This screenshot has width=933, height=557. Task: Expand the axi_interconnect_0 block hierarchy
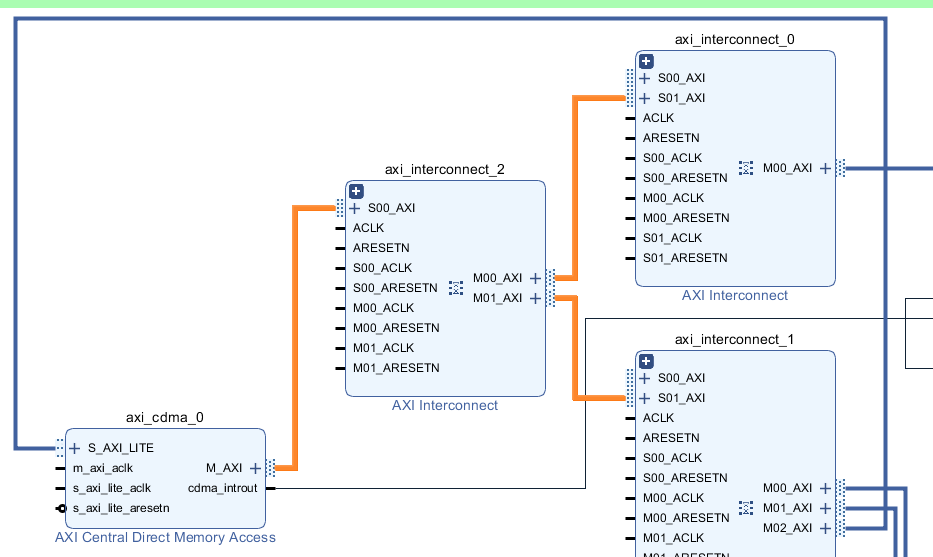pos(646,61)
